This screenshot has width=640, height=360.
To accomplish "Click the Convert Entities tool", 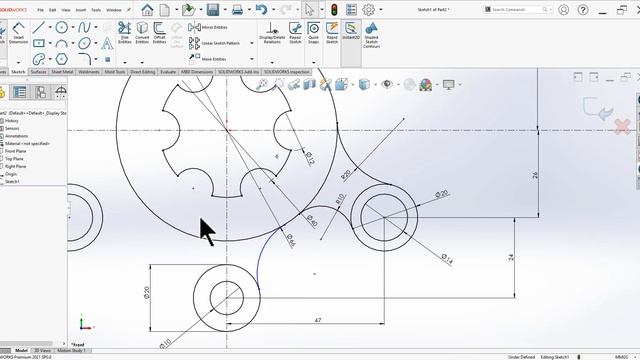I will pos(142,33).
